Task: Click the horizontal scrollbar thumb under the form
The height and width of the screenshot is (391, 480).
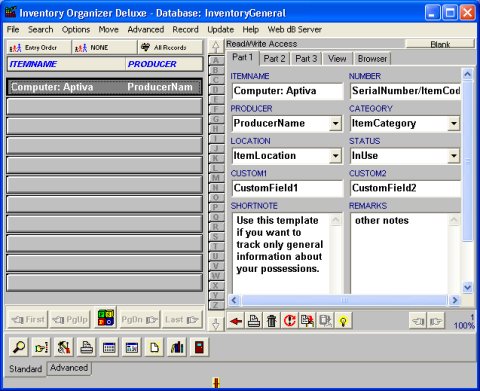Action: [x=344, y=300]
